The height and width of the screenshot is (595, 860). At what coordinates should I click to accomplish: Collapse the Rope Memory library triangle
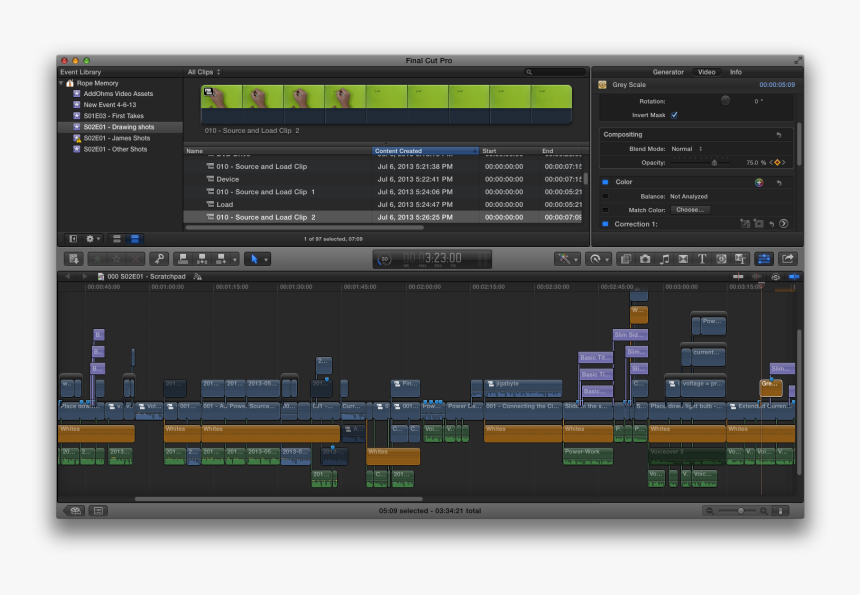tap(61, 83)
